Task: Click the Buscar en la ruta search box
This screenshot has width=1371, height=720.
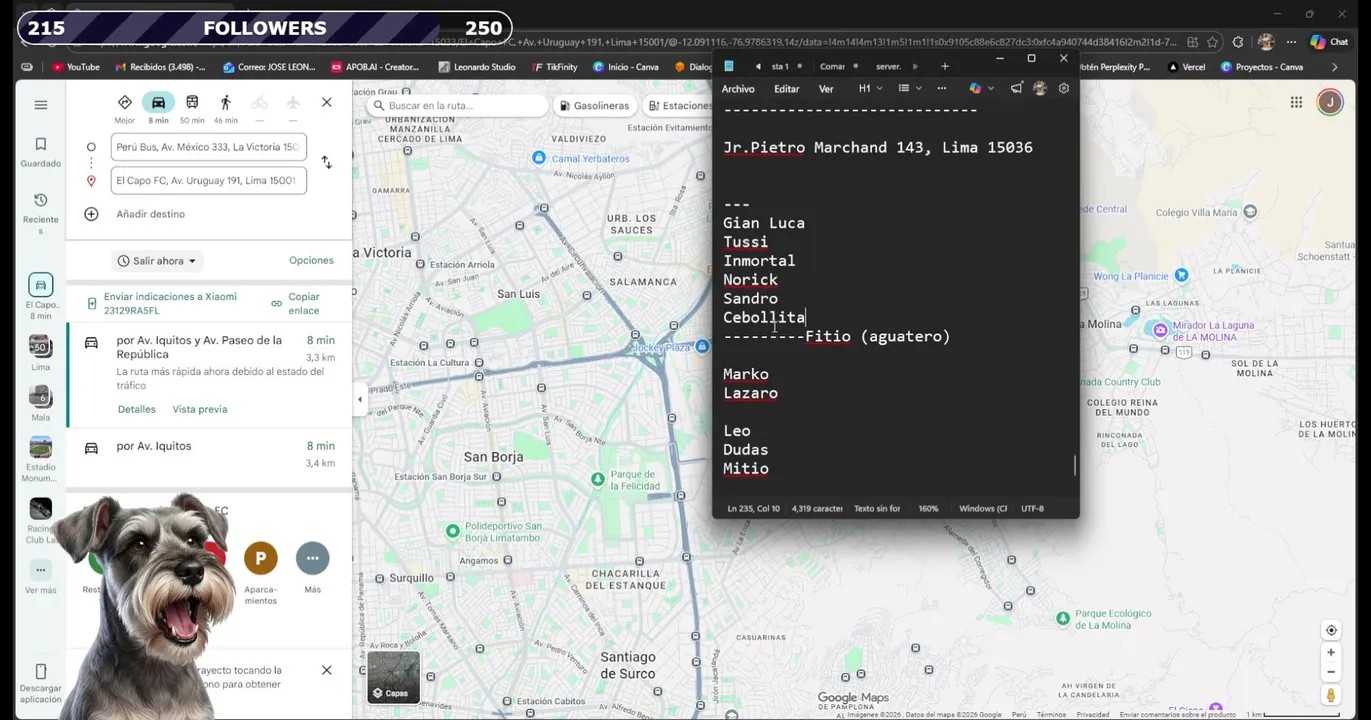Action: tap(458, 106)
